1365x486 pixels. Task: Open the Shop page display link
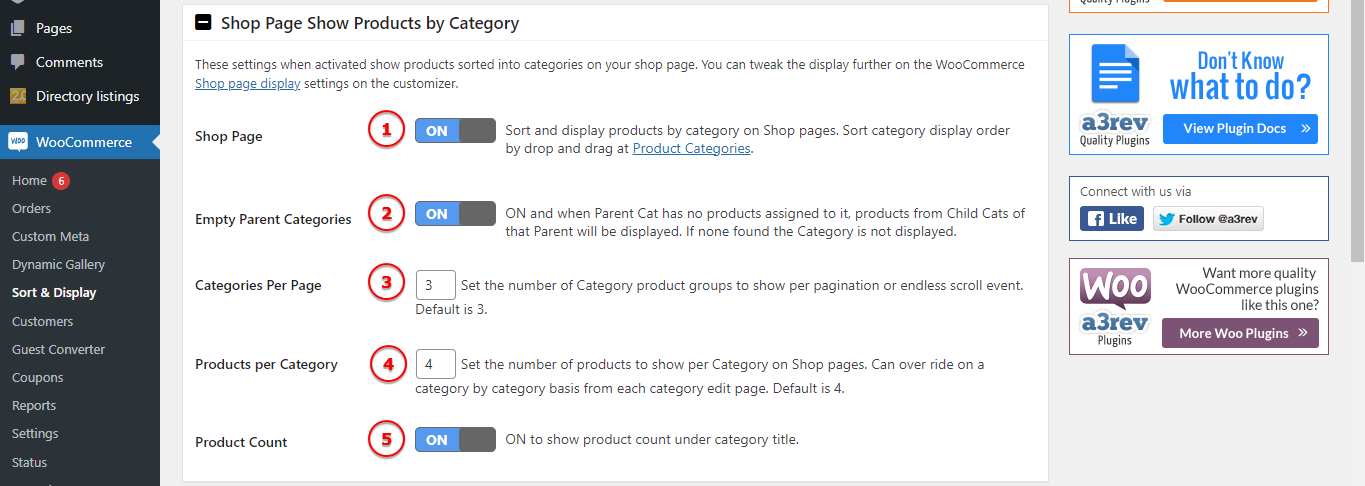click(x=247, y=84)
